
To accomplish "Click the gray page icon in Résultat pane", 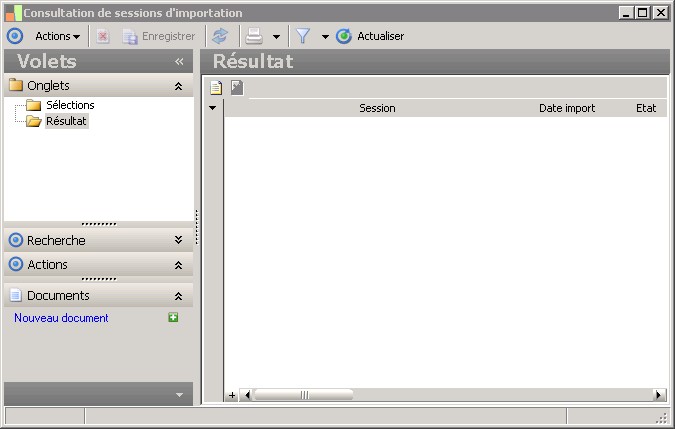I will pyautogui.click(x=237, y=87).
